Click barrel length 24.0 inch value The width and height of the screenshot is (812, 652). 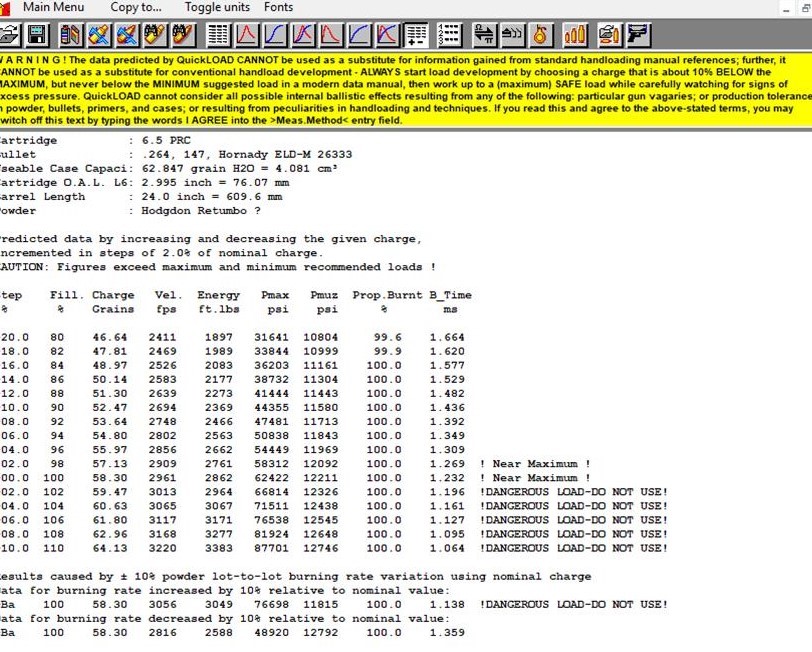(x=173, y=197)
